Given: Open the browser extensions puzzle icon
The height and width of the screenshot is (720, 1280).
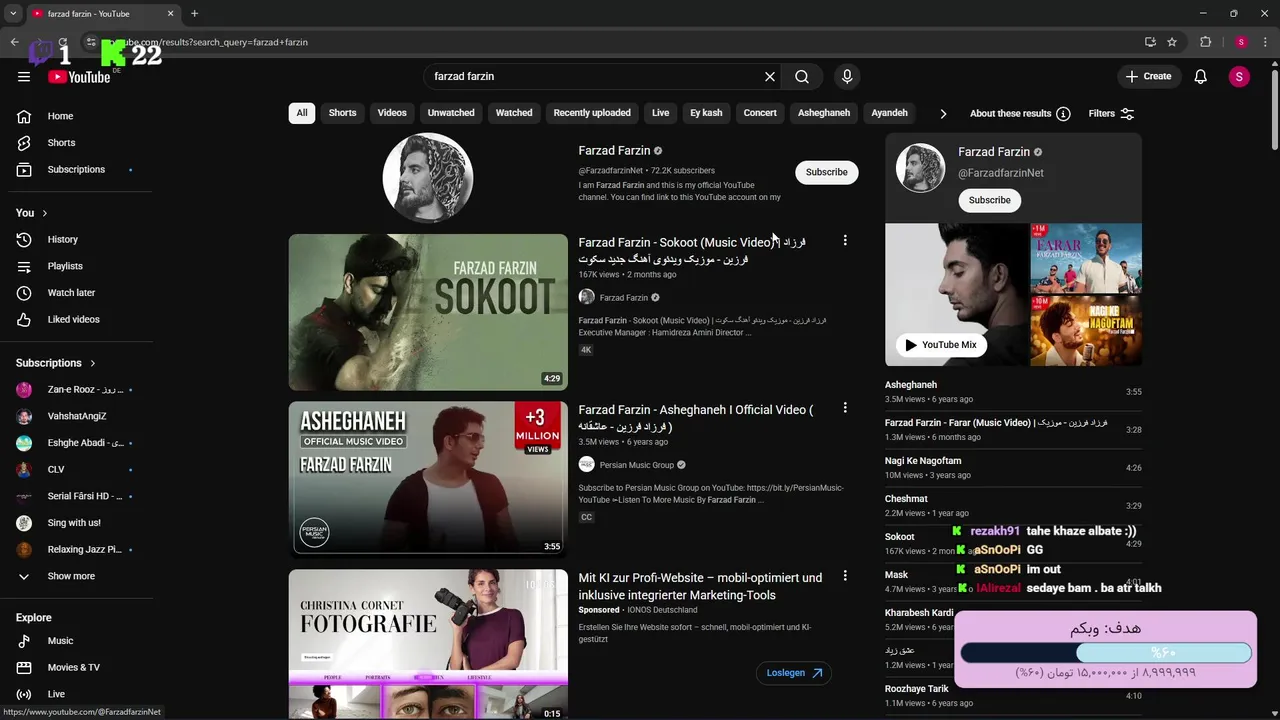Looking at the screenshot, I should tap(1206, 42).
